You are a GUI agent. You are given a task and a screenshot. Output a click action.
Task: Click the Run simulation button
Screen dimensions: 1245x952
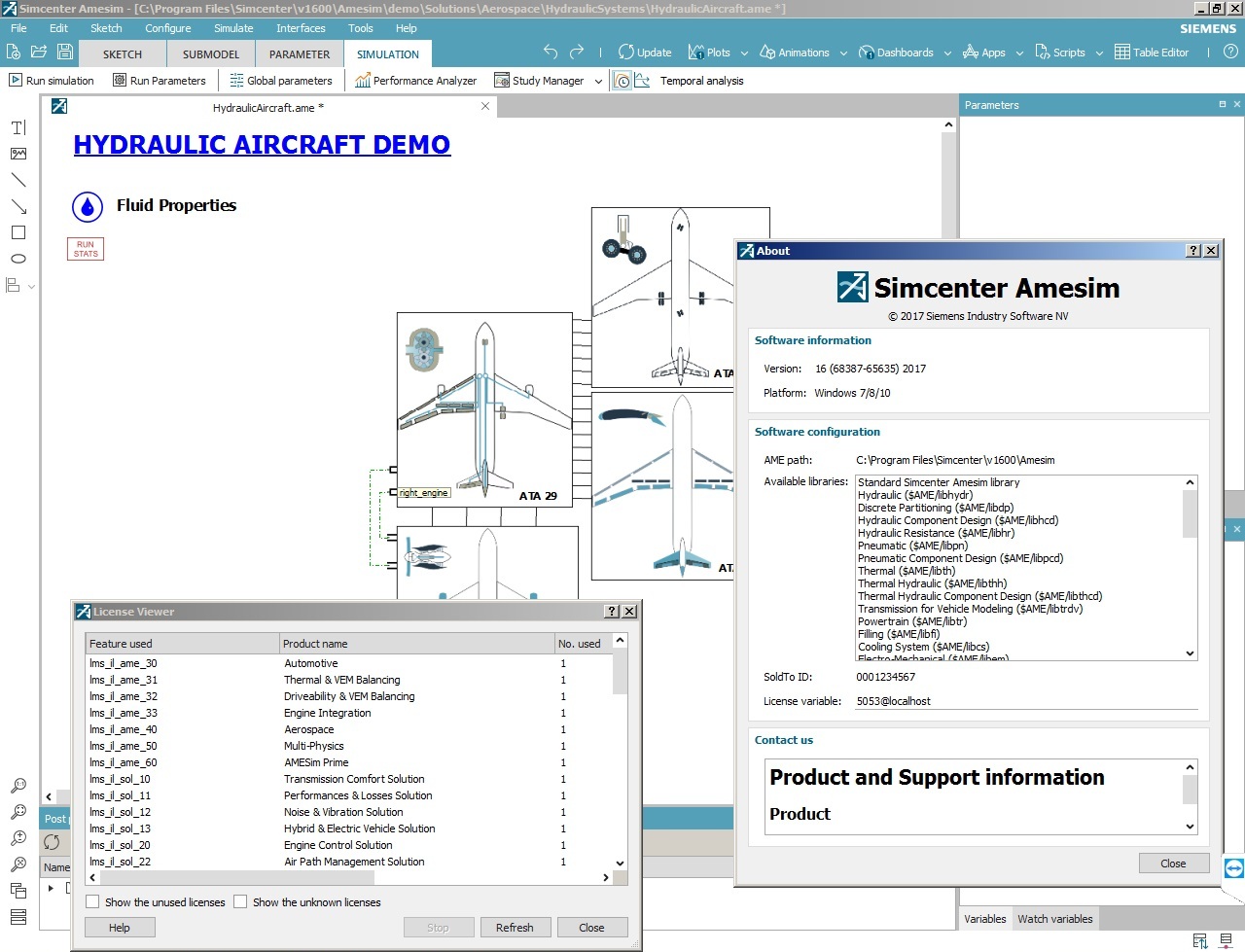pyautogui.click(x=52, y=81)
